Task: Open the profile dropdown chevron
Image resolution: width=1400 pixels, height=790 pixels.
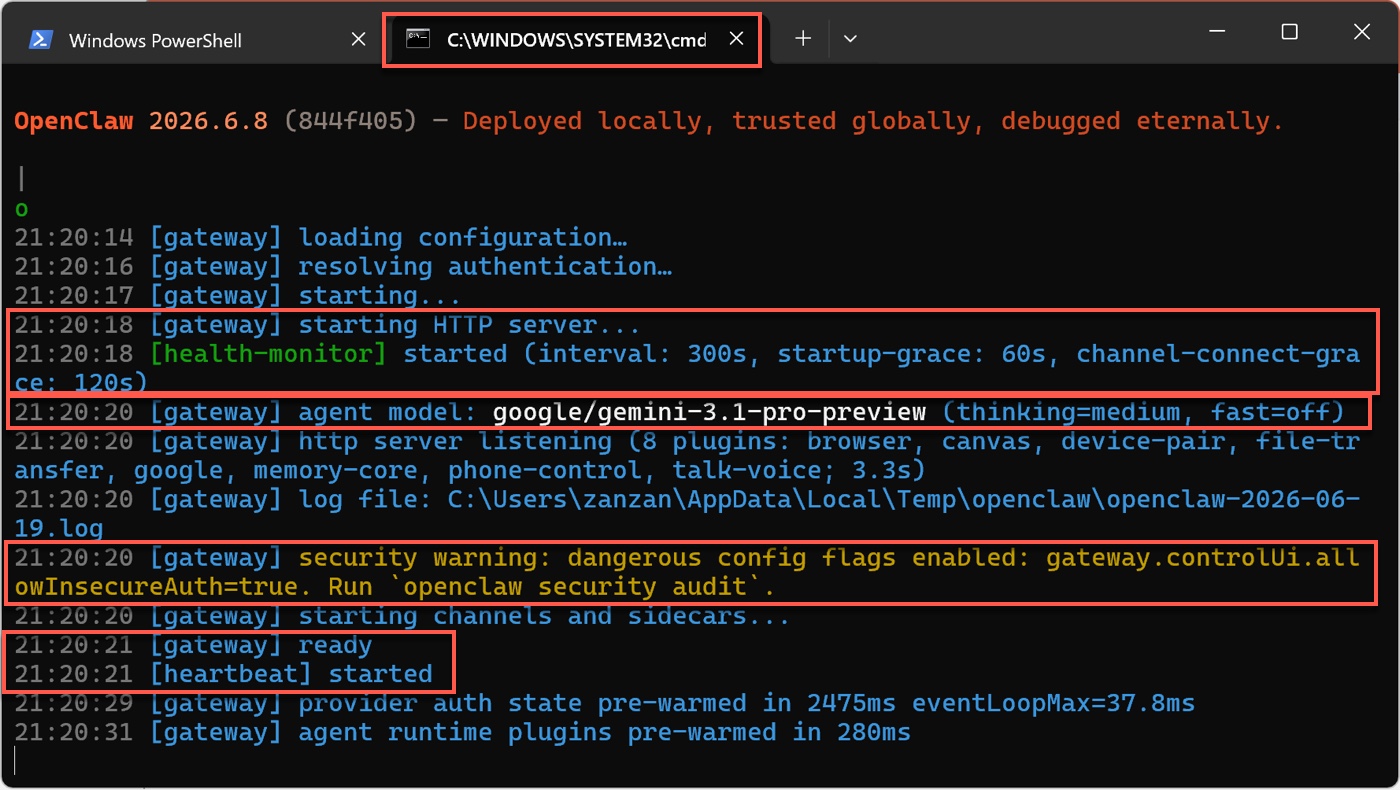Action: (850, 39)
